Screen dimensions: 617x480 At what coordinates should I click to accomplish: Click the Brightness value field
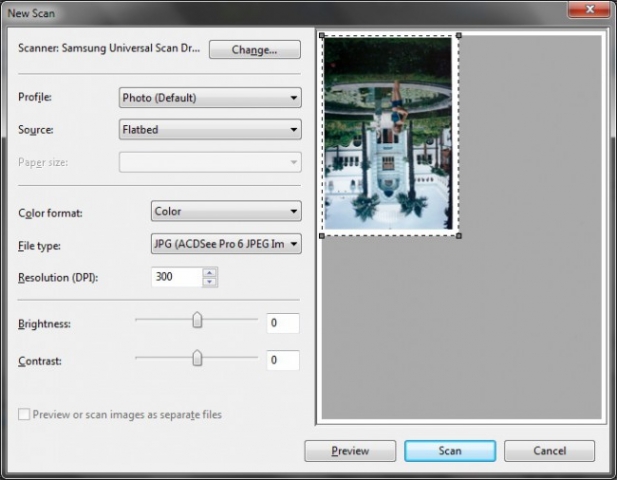click(282, 323)
